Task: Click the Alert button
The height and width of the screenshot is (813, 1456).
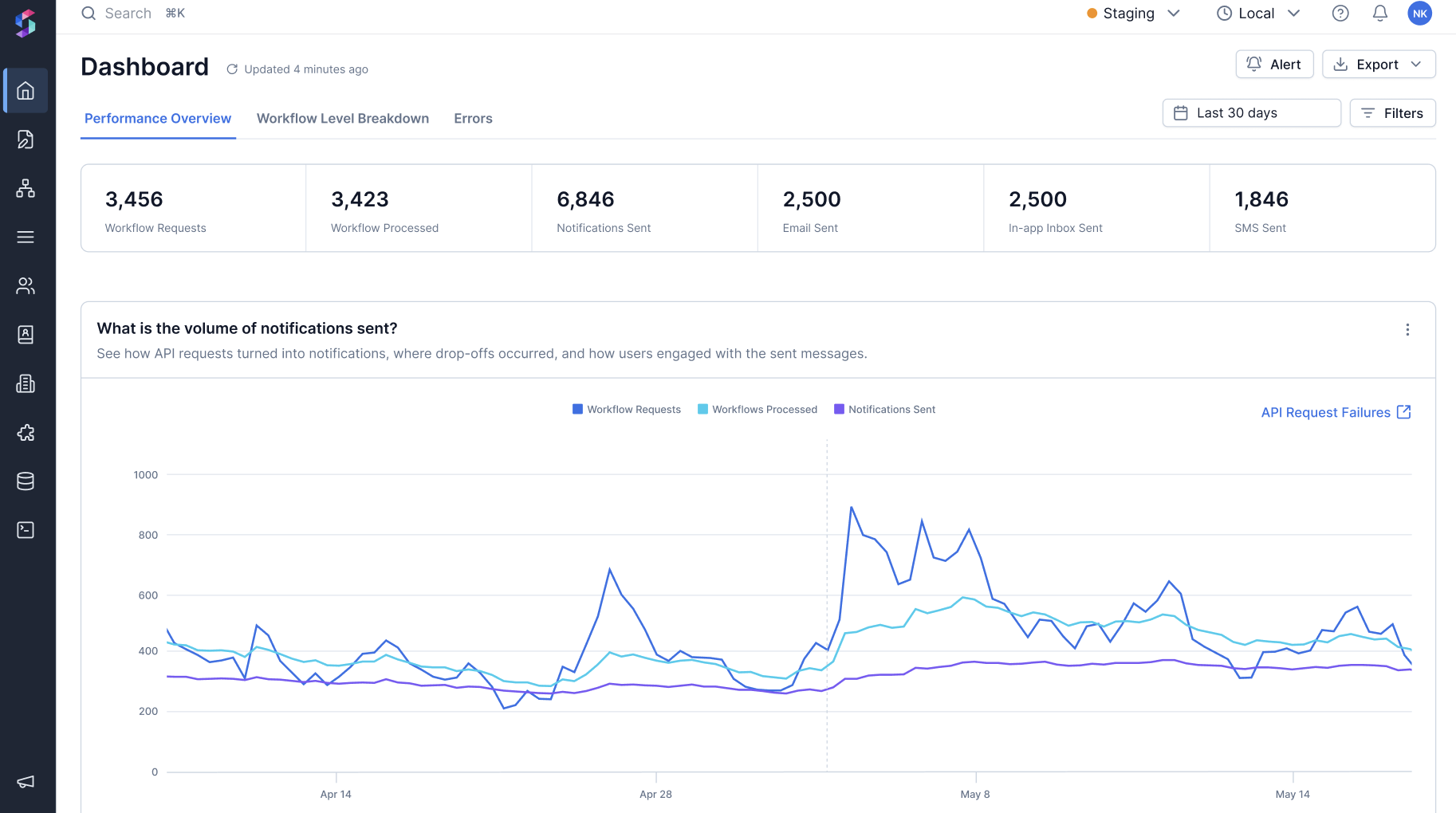Action: click(x=1274, y=65)
